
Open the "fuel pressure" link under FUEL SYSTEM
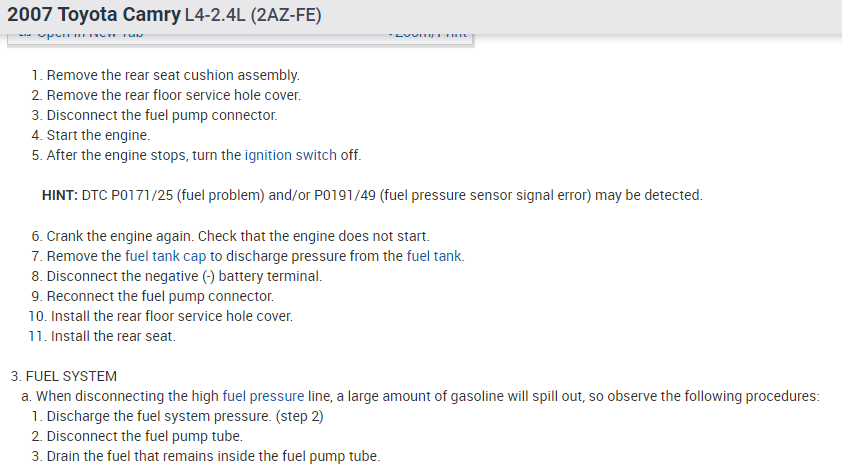[263, 396]
